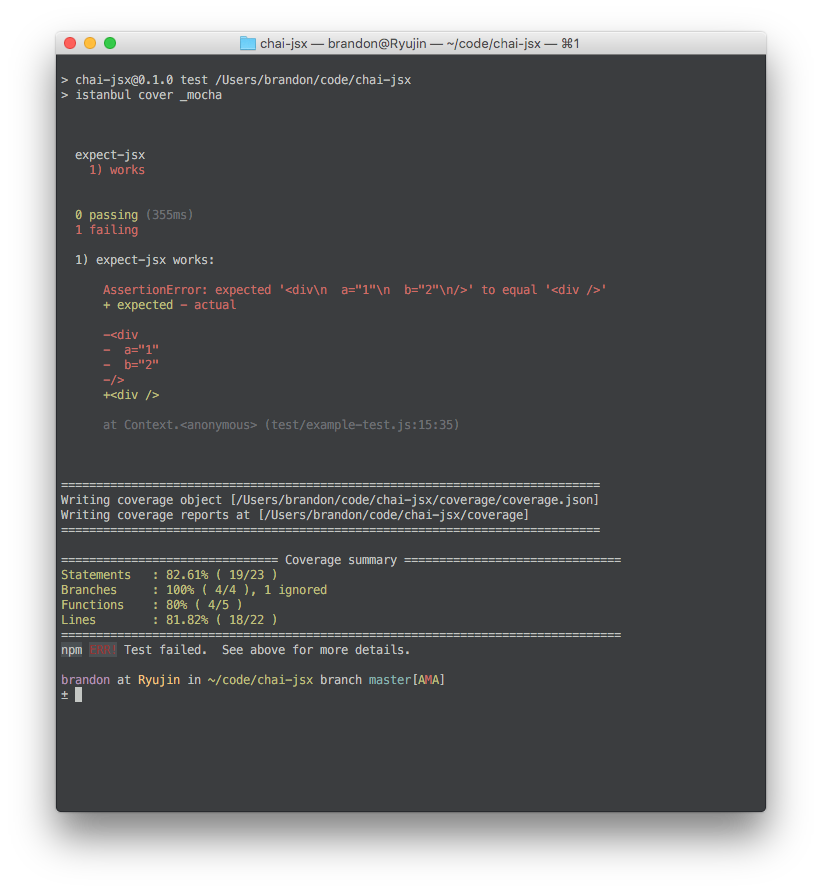
Task: Click the diff line '+<div />'
Action: click(131, 395)
